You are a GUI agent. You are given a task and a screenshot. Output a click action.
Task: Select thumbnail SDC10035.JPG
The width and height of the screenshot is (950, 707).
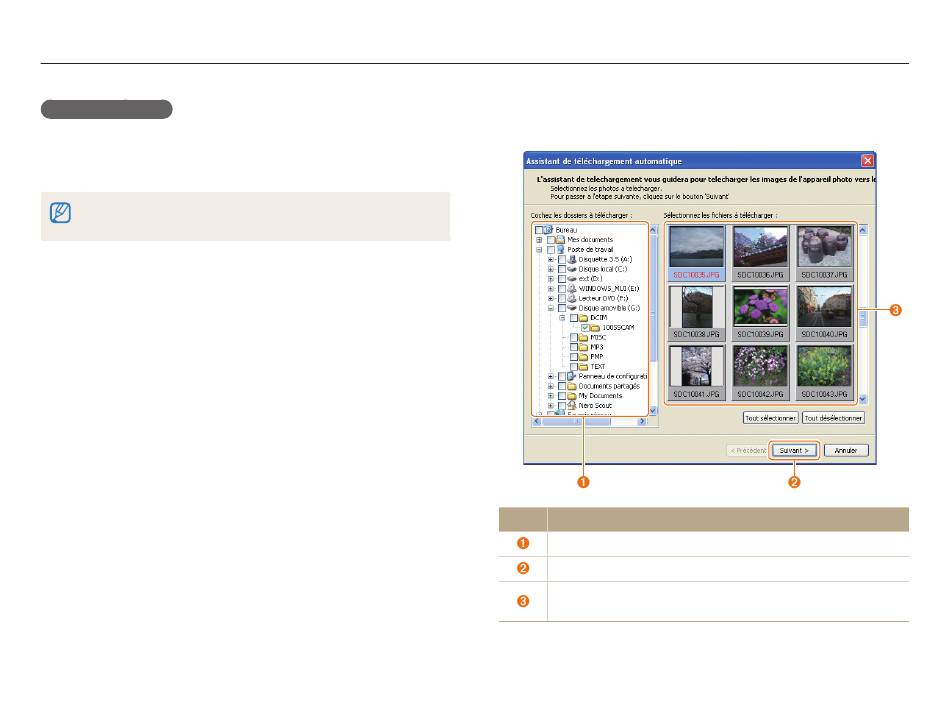(696, 253)
